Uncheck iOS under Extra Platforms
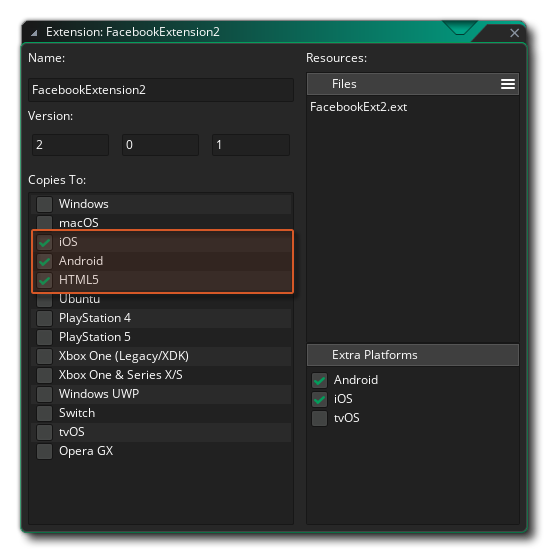 click(x=319, y=399)
